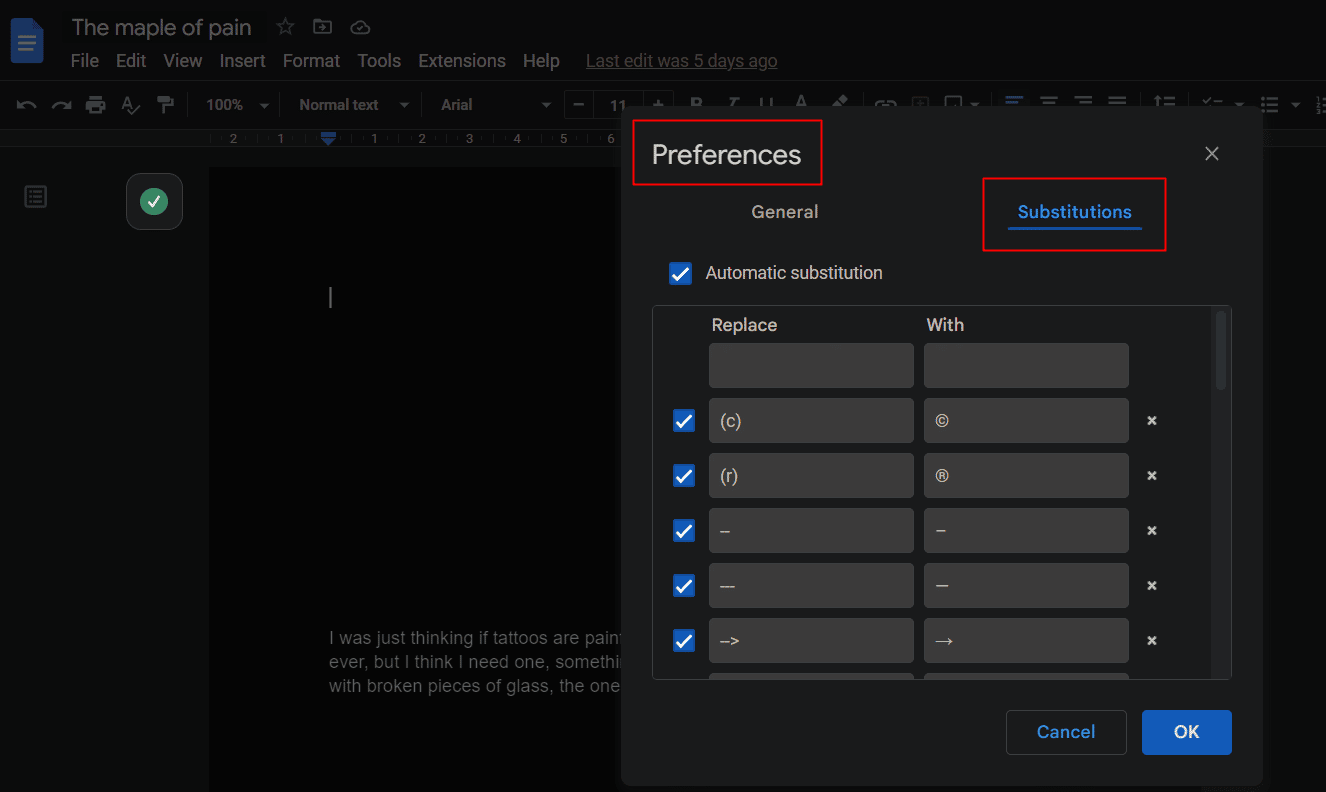Screen dimensions: 1326x792
Task: Click the Print icon in the toolbar
Action: point(95,105)
